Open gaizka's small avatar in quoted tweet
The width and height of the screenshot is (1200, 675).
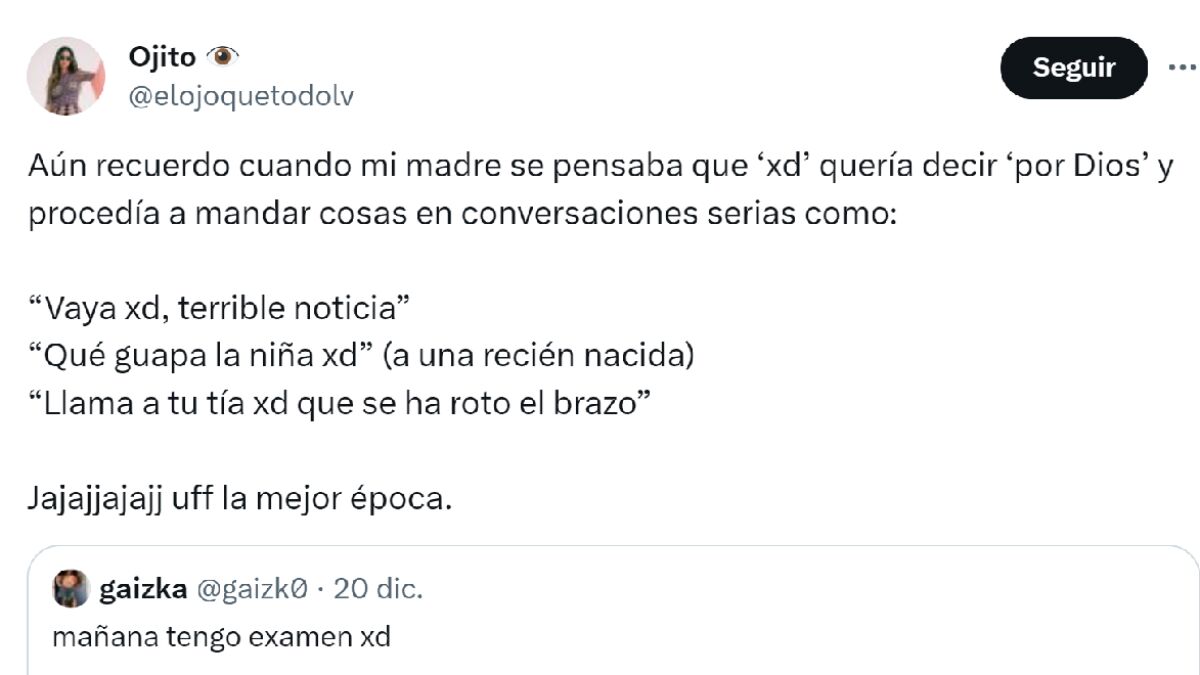click(70, 589)
